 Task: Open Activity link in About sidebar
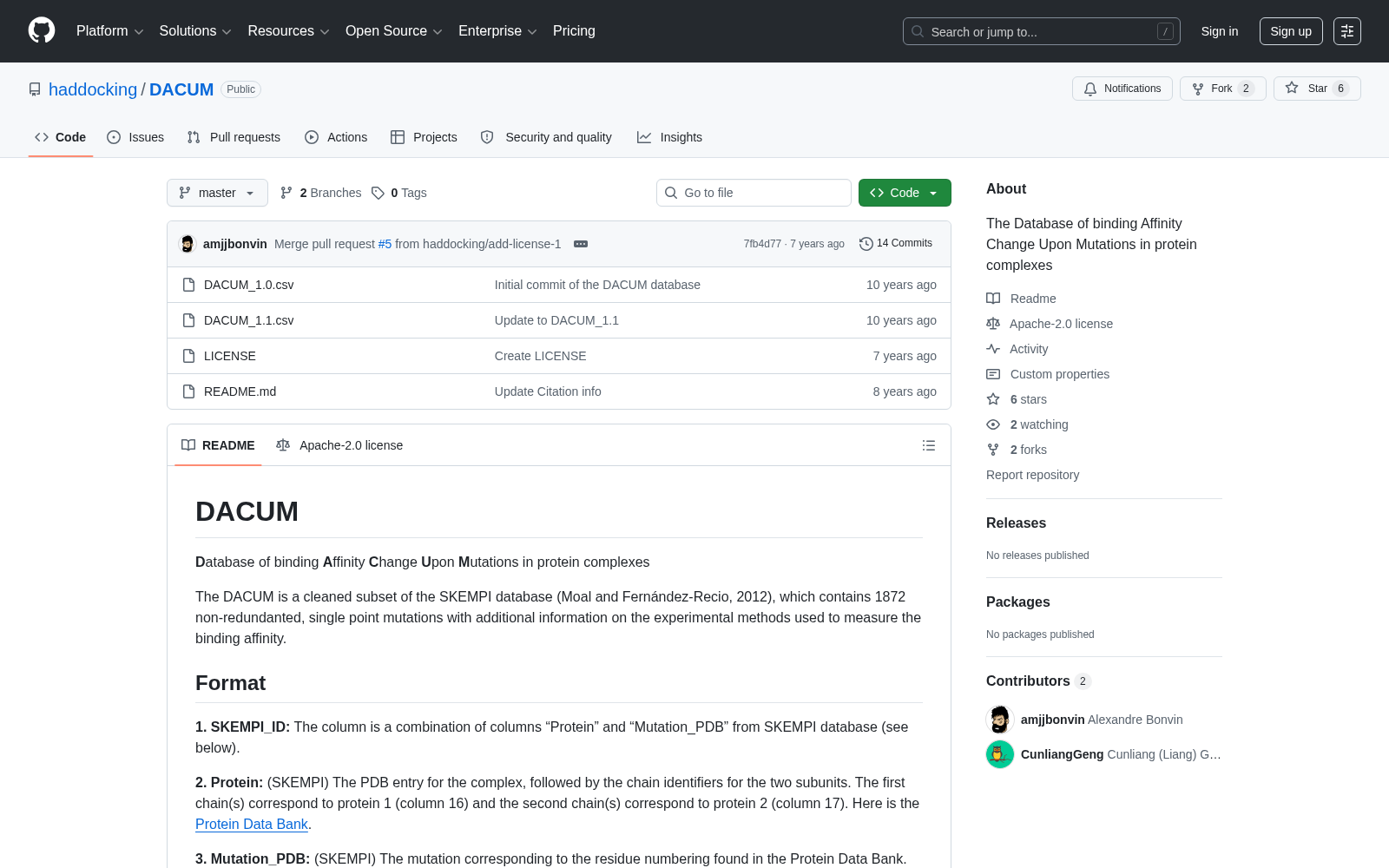coord(1017,349)
